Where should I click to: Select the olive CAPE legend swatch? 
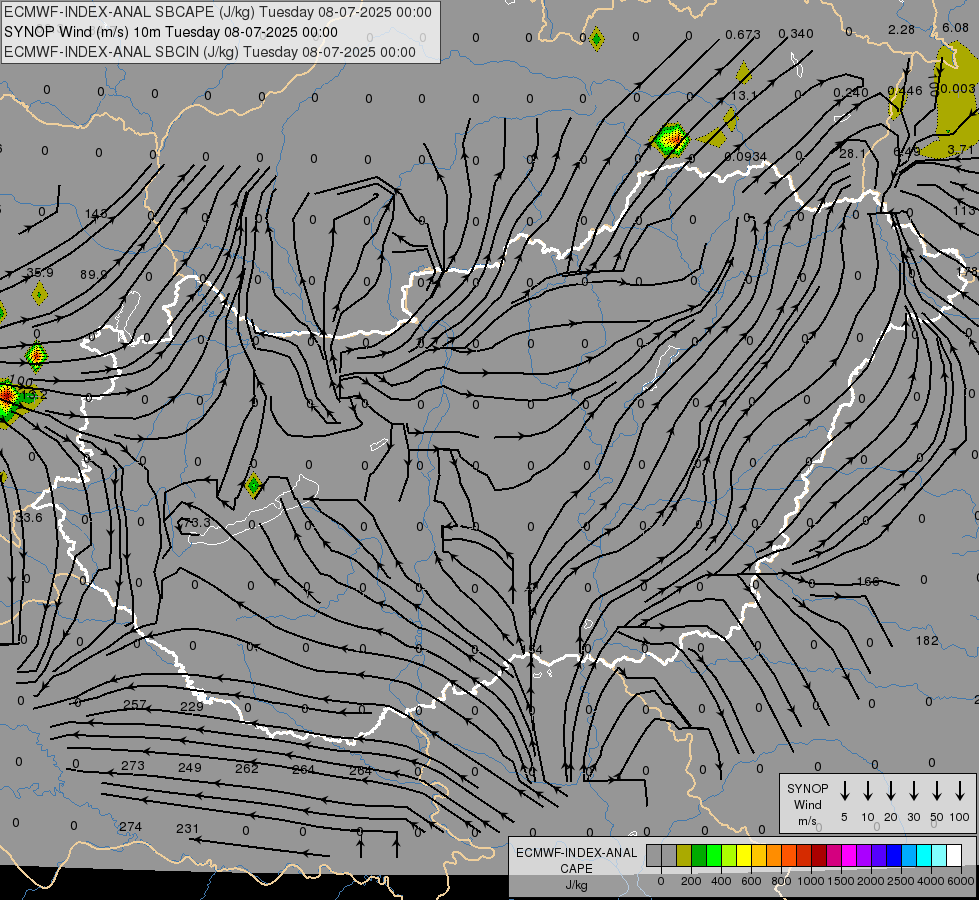point(684,855)
